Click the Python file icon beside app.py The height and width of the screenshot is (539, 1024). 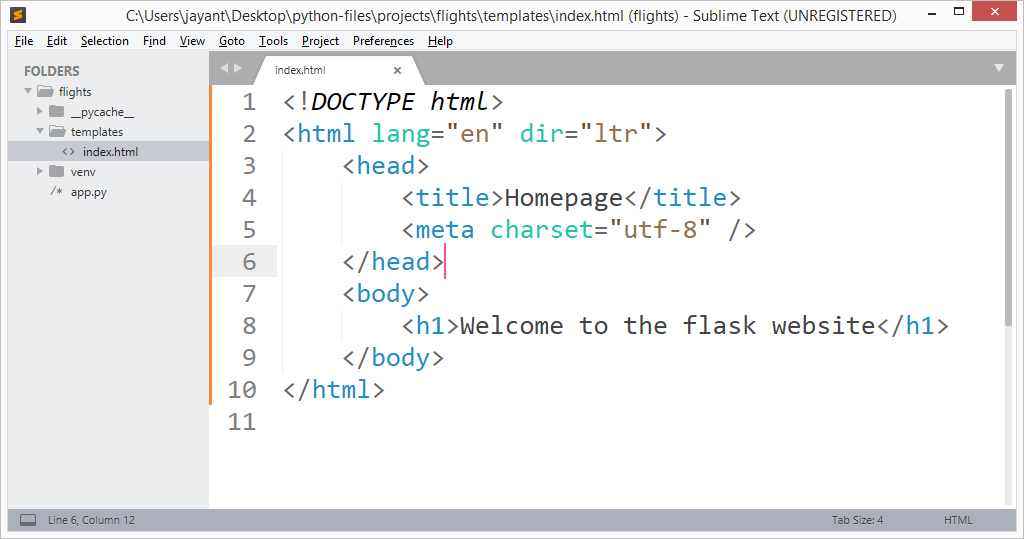tap(57, 191)
